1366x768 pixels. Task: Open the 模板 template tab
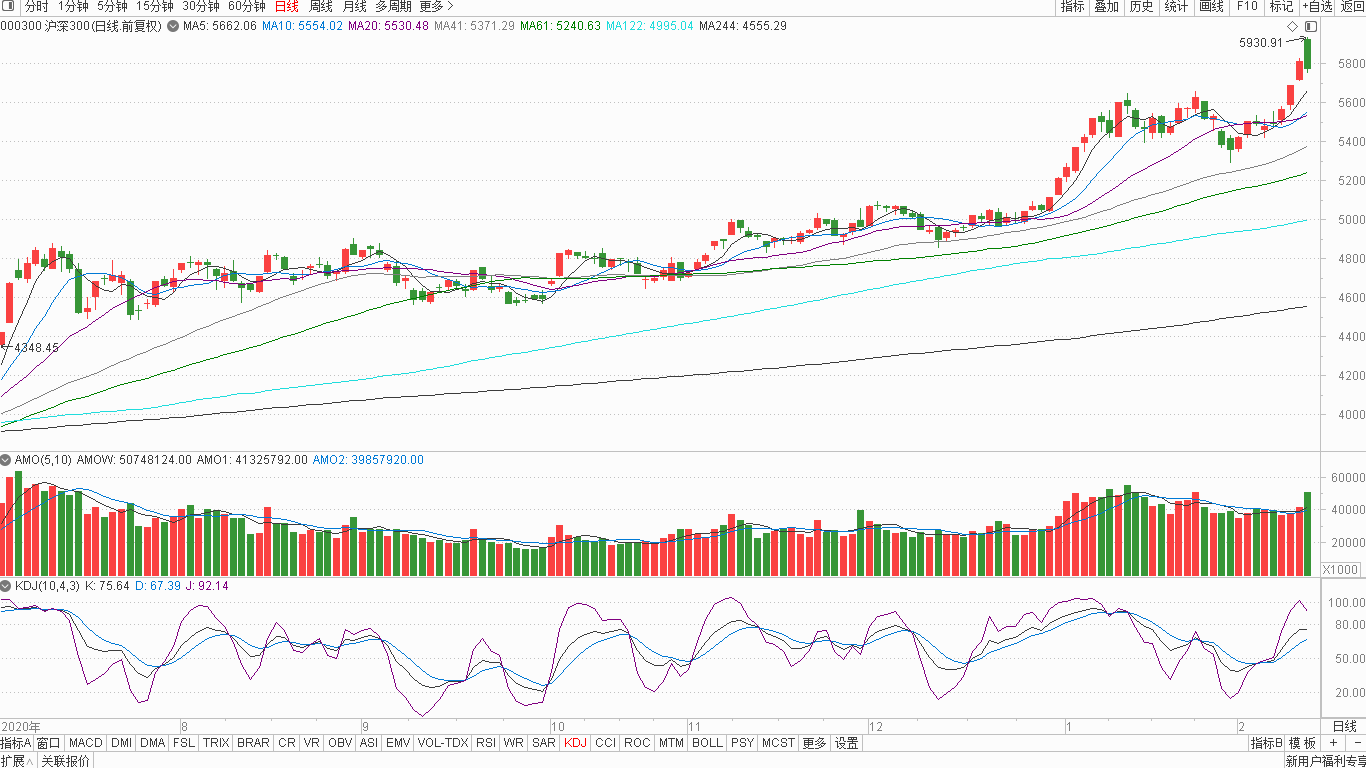[1302, 743]
